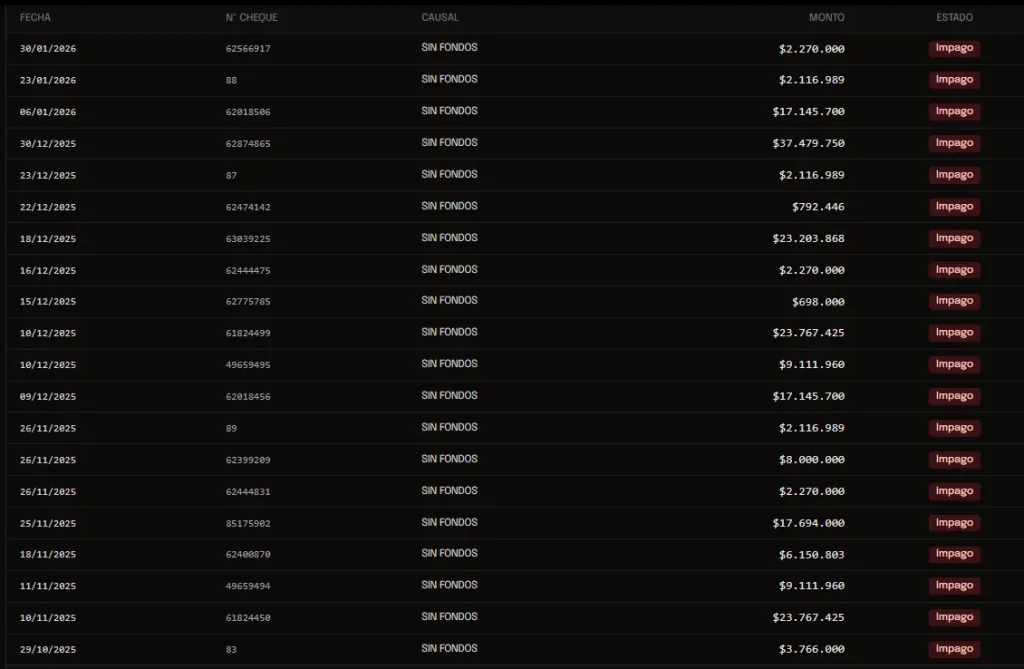Click the date 25/11/2025

pos(48,523)
